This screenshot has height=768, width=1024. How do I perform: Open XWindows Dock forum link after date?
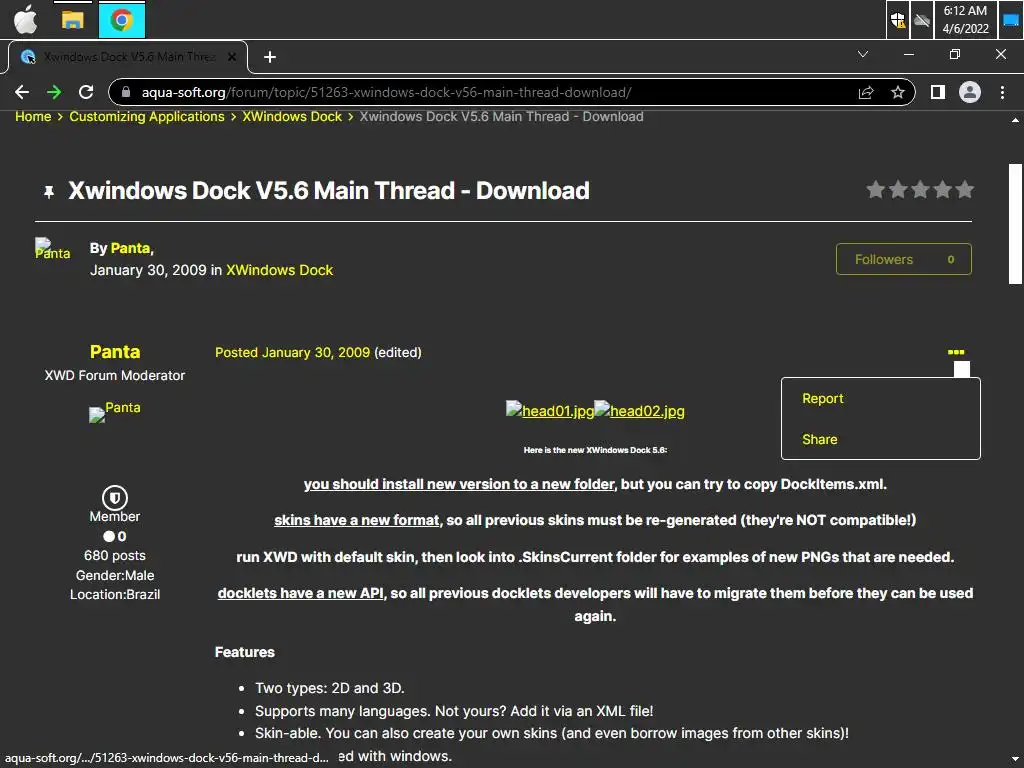280,270
